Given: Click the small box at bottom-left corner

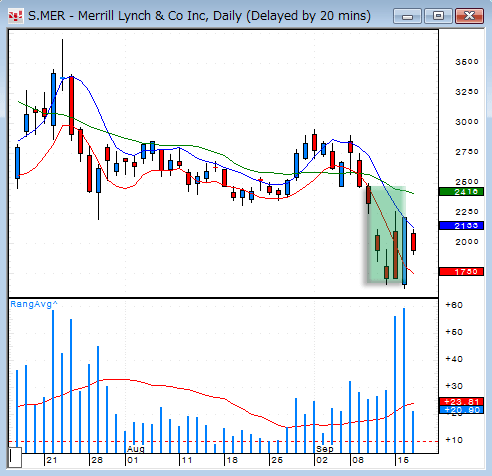Looking at the screenshot, I should click(15, 458).
